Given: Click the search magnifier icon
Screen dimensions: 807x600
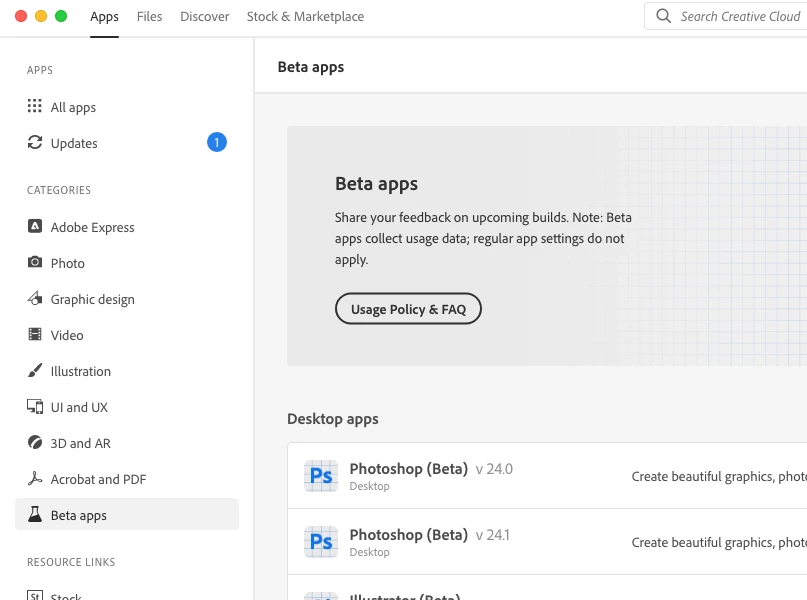Looking at the screenshot, I should [x=663, y=16].
